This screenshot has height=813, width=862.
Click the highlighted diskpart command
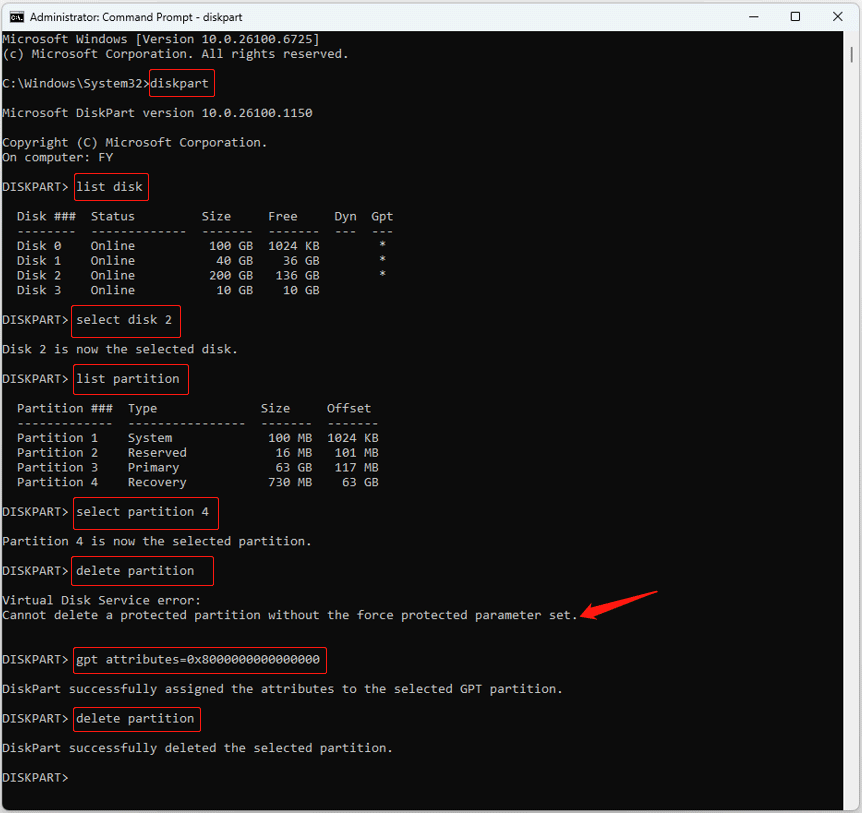coord(180,83)
